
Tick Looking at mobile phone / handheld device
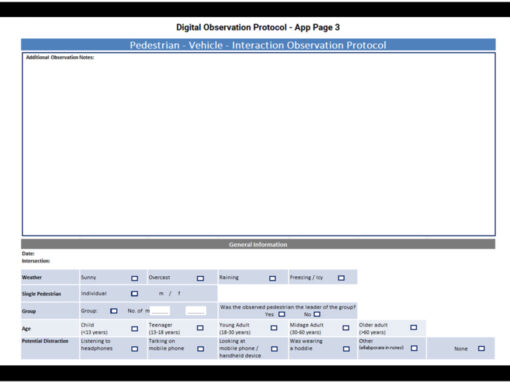274,349
